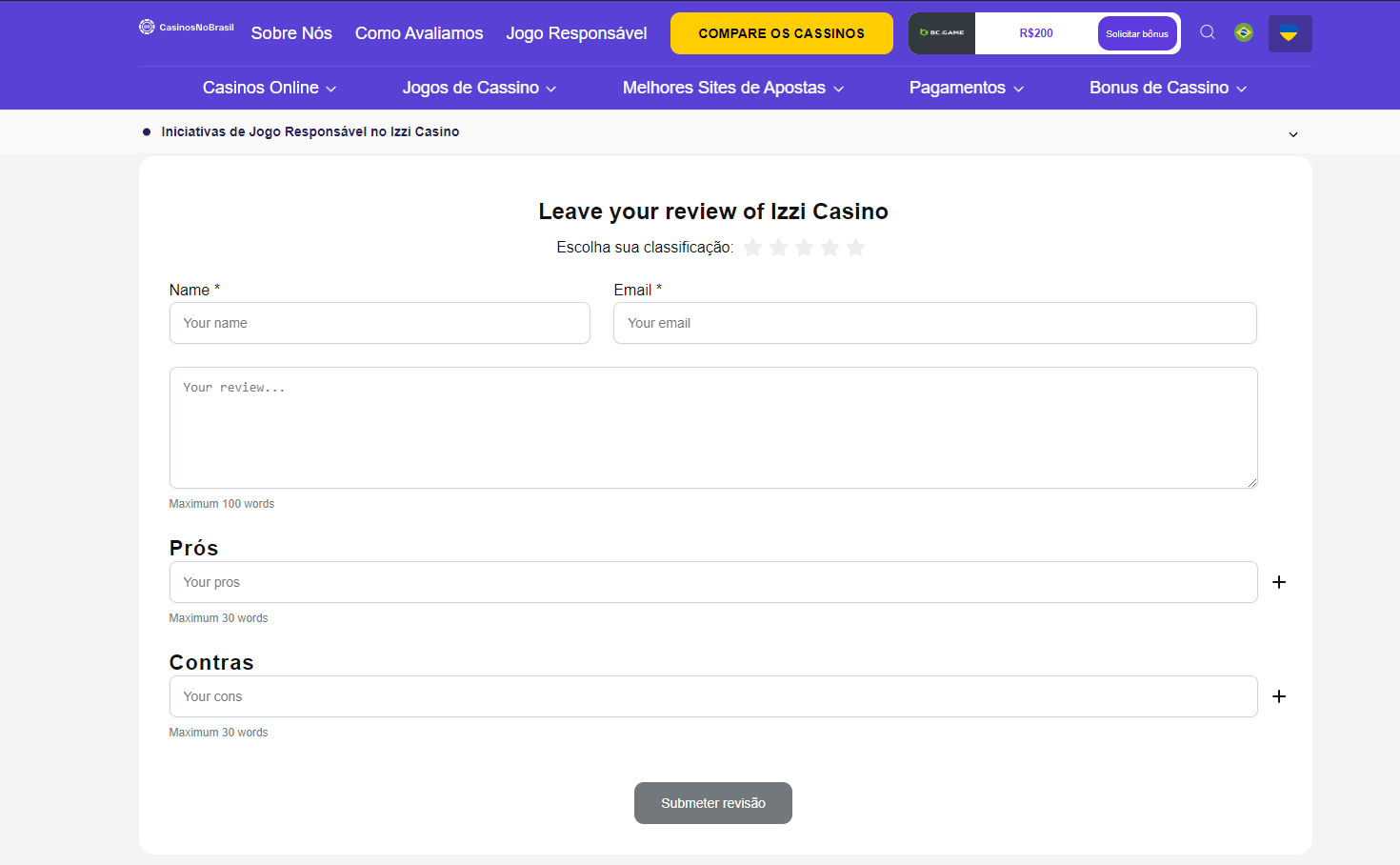Visit Jogo Responsável page
Viewport: 1400px width, 865px height.
(576, 33)
